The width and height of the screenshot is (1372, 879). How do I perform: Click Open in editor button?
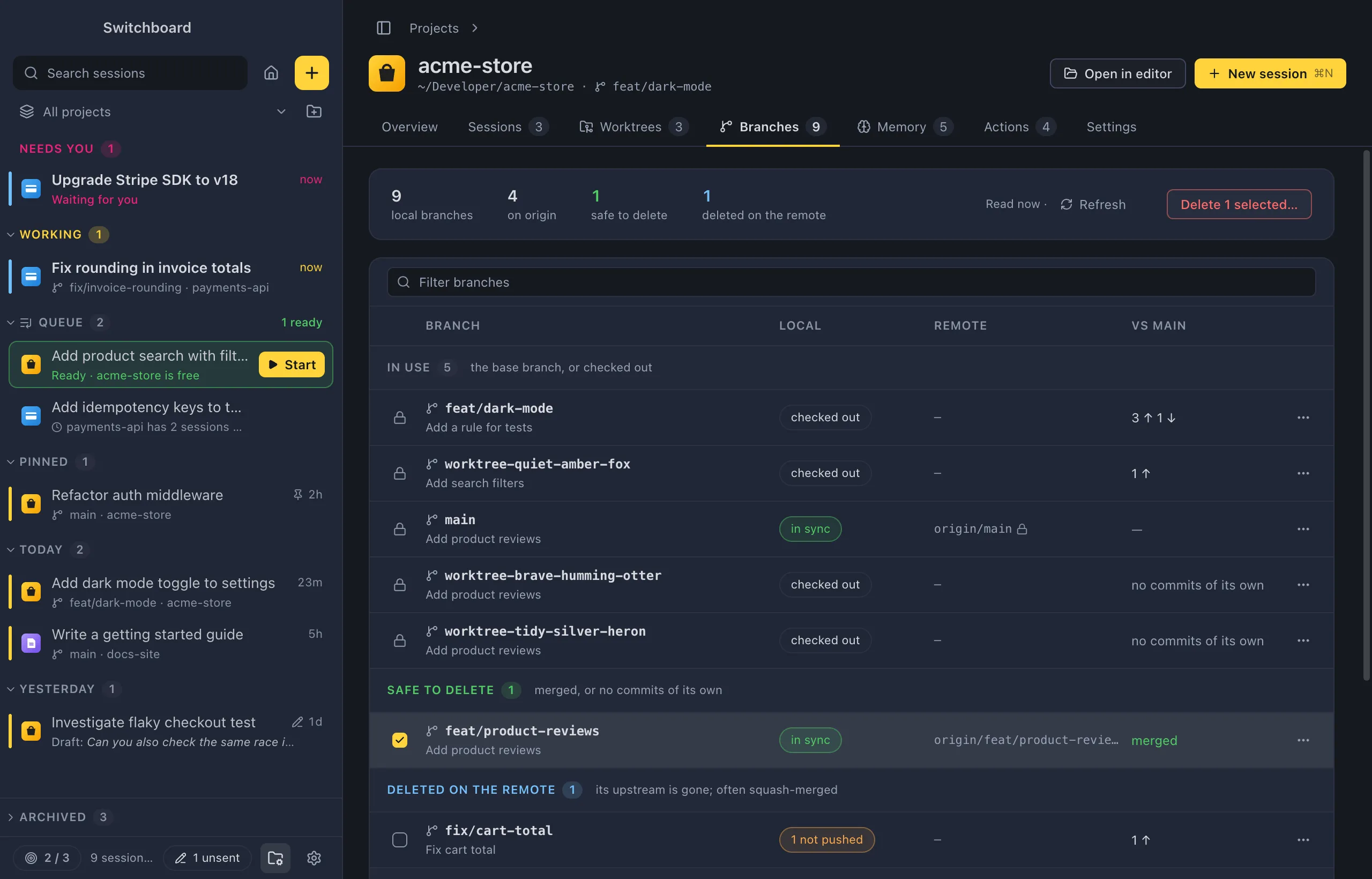coord(1117,73)
